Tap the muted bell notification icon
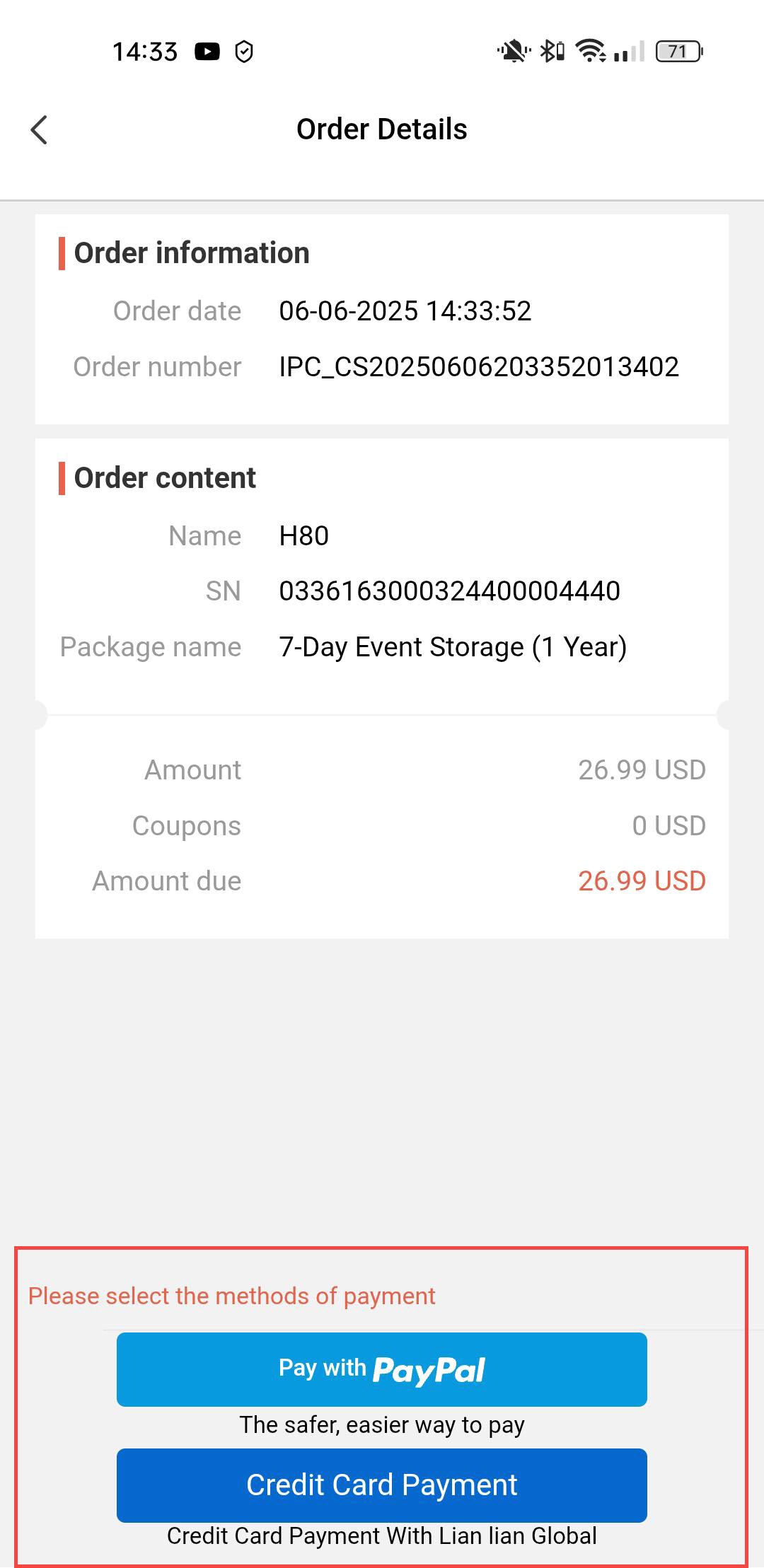This screenshot has width=764, height=1568. tap(514, 52)
